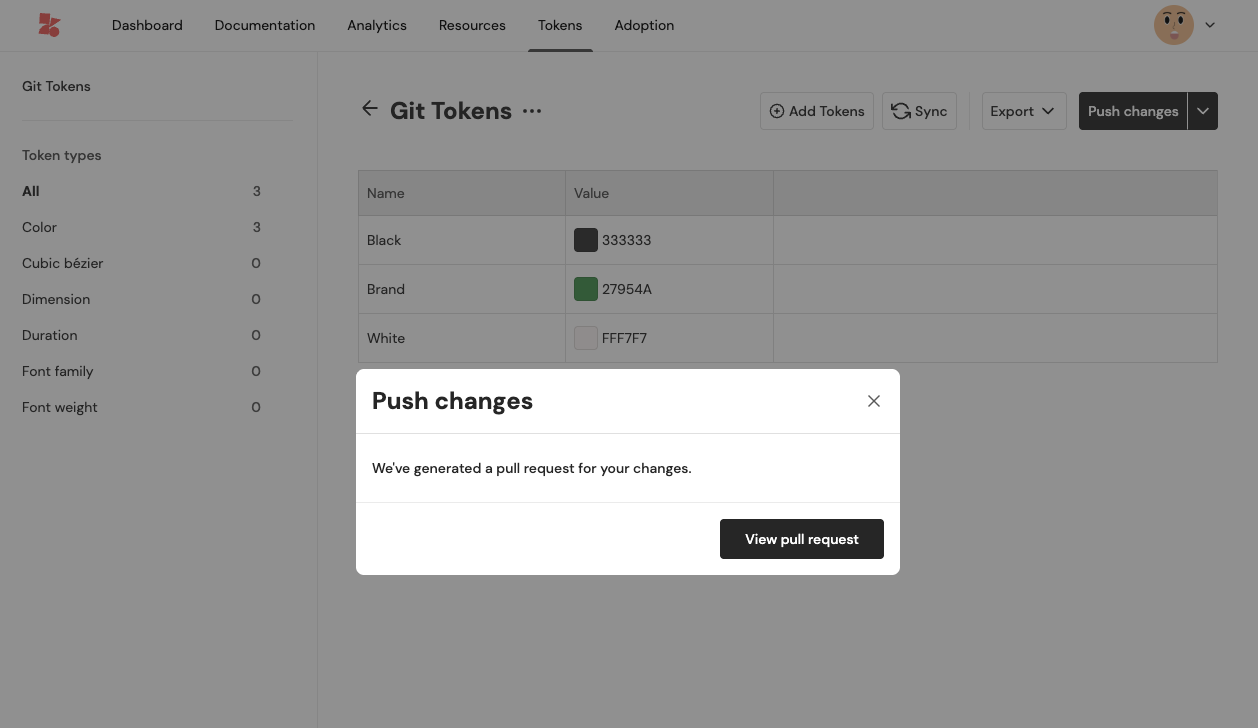Click the Sync refresh button
The width and height of the screenshot is (1258, 728).
click(919, 111)
